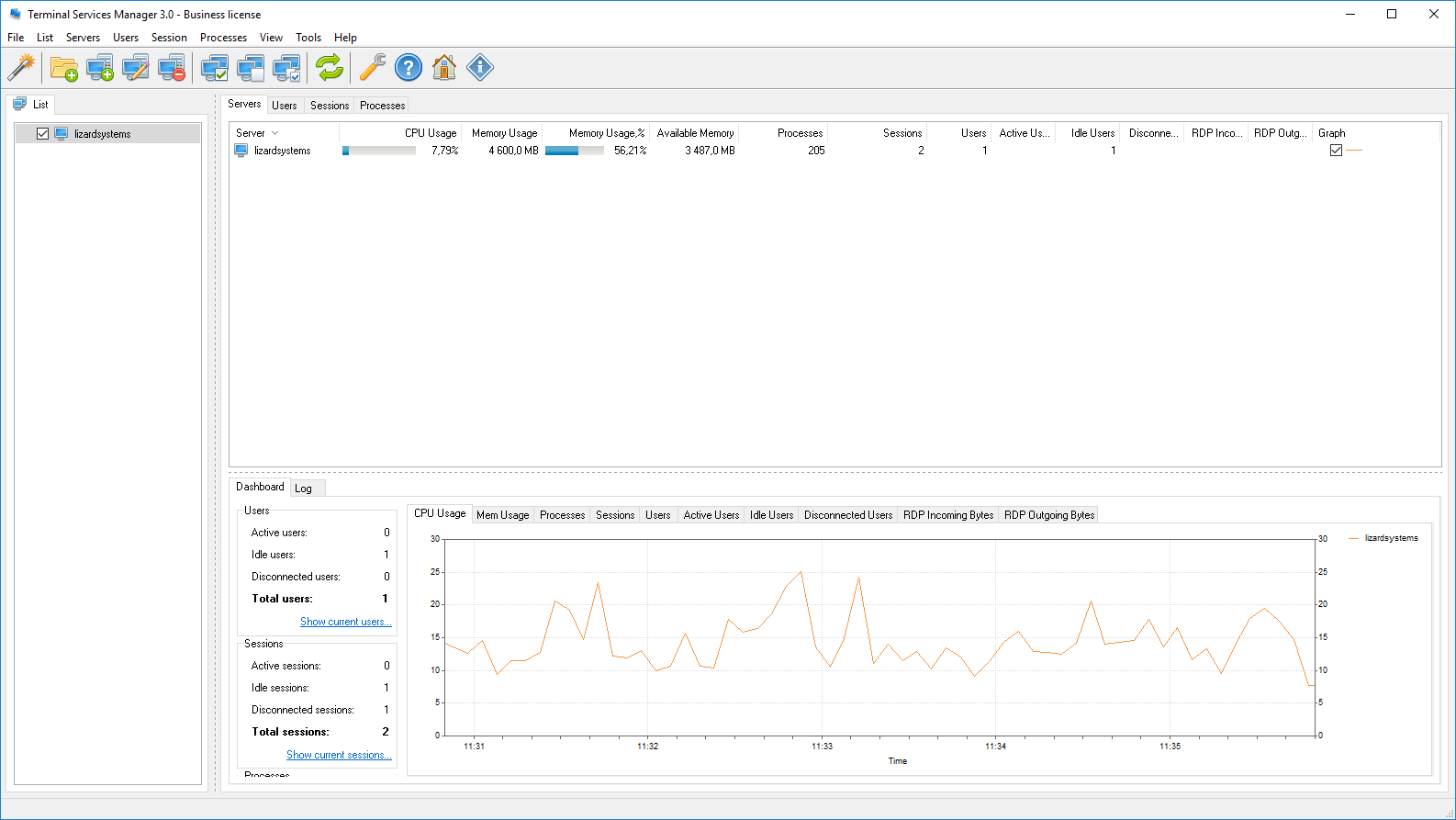Click the blue question mark help icon

pyautogui.click(x=408, y=68)
